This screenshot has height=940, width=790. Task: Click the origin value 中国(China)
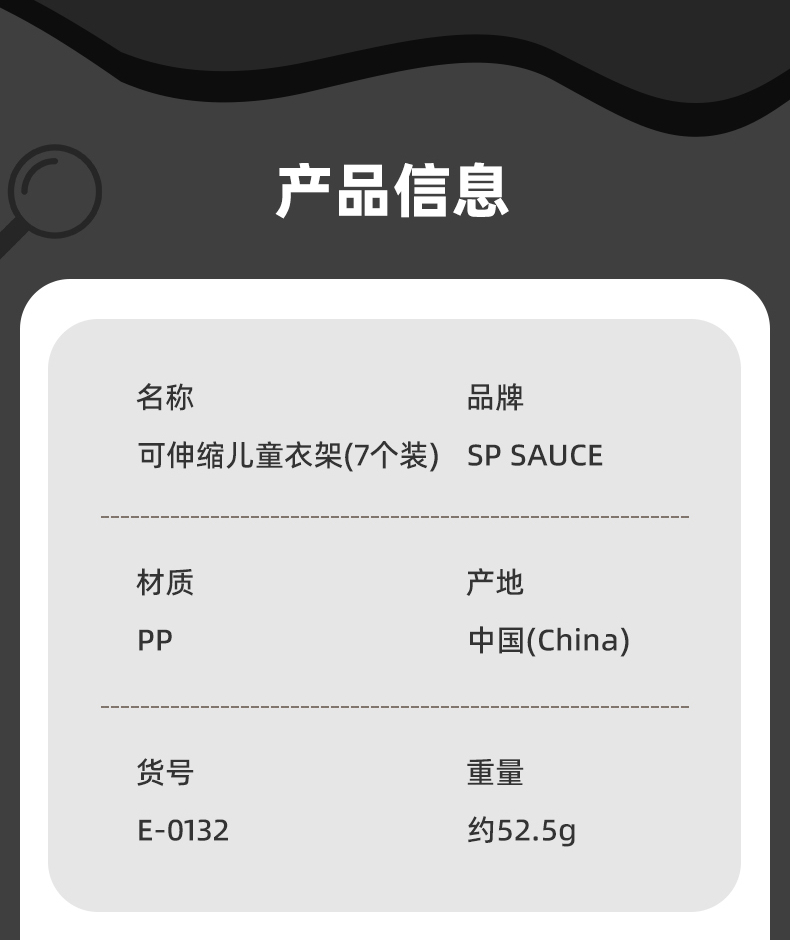[x=548, y=640]
